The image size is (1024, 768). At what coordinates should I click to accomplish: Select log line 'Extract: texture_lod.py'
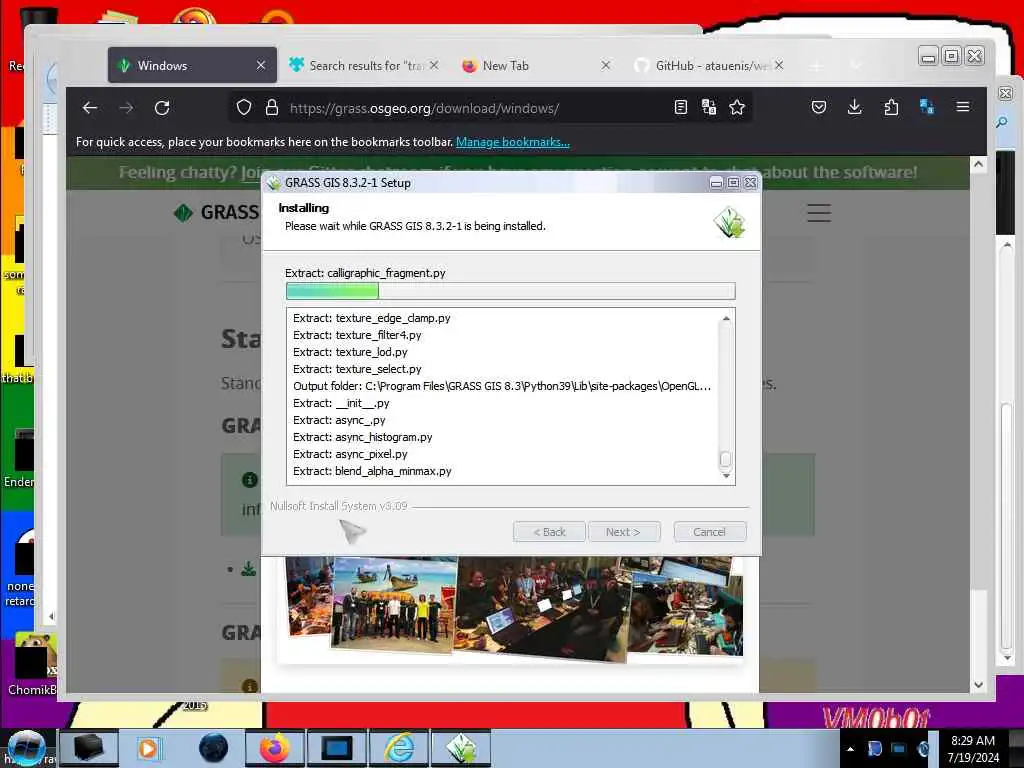coord(350,352)
